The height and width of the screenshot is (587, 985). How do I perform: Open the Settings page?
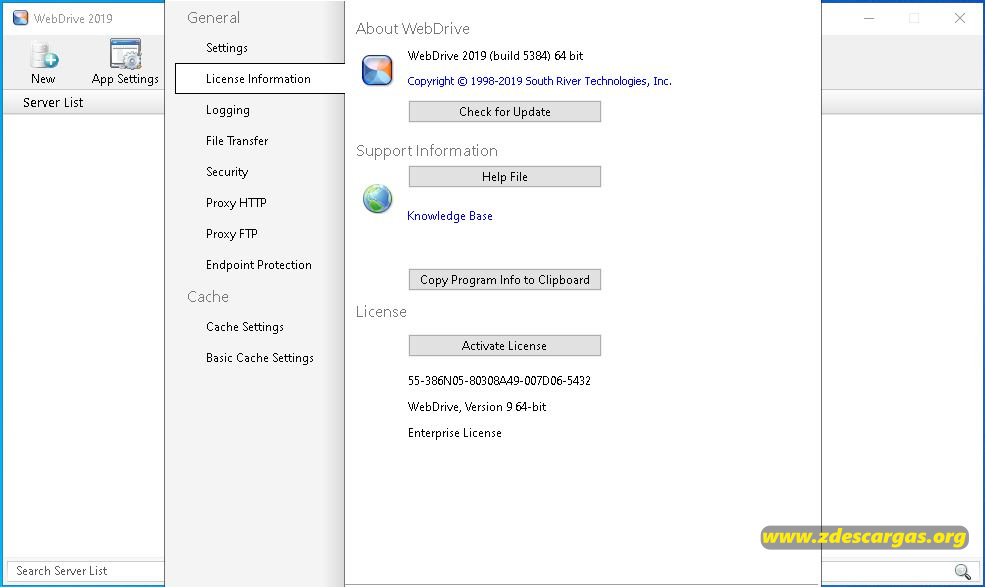227,48
